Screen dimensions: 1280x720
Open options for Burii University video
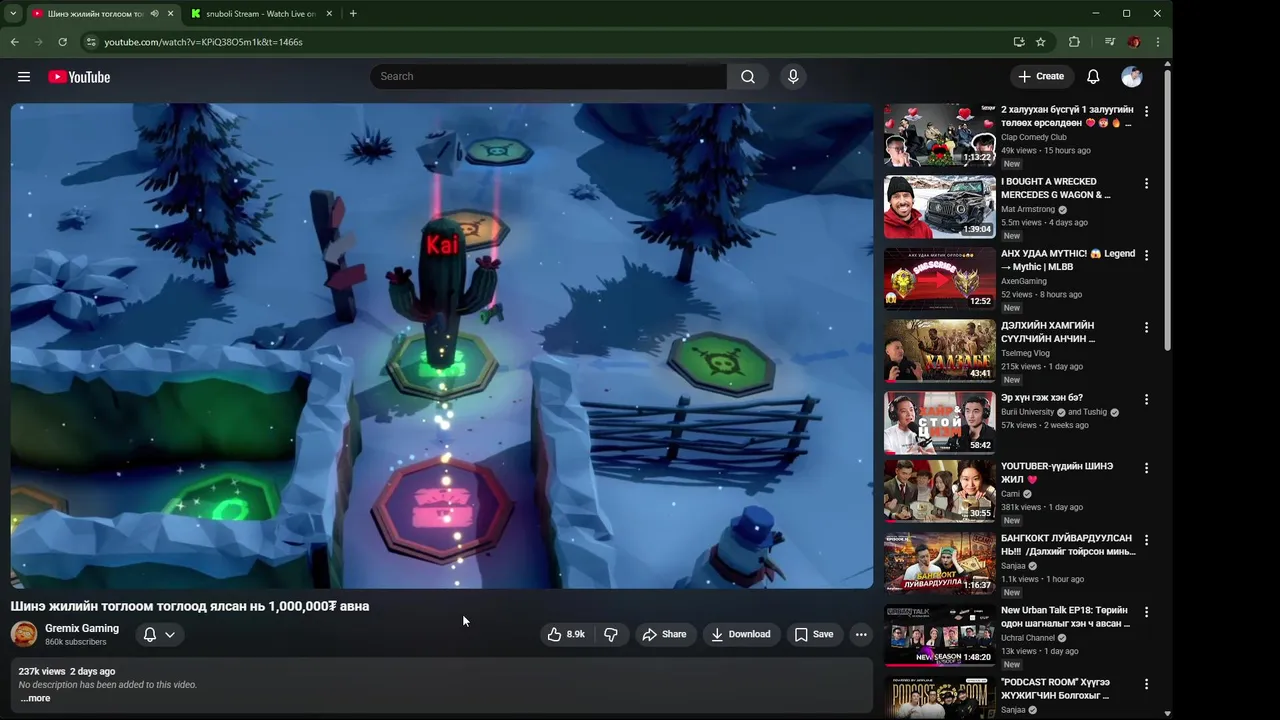(x=1146, y=399)
